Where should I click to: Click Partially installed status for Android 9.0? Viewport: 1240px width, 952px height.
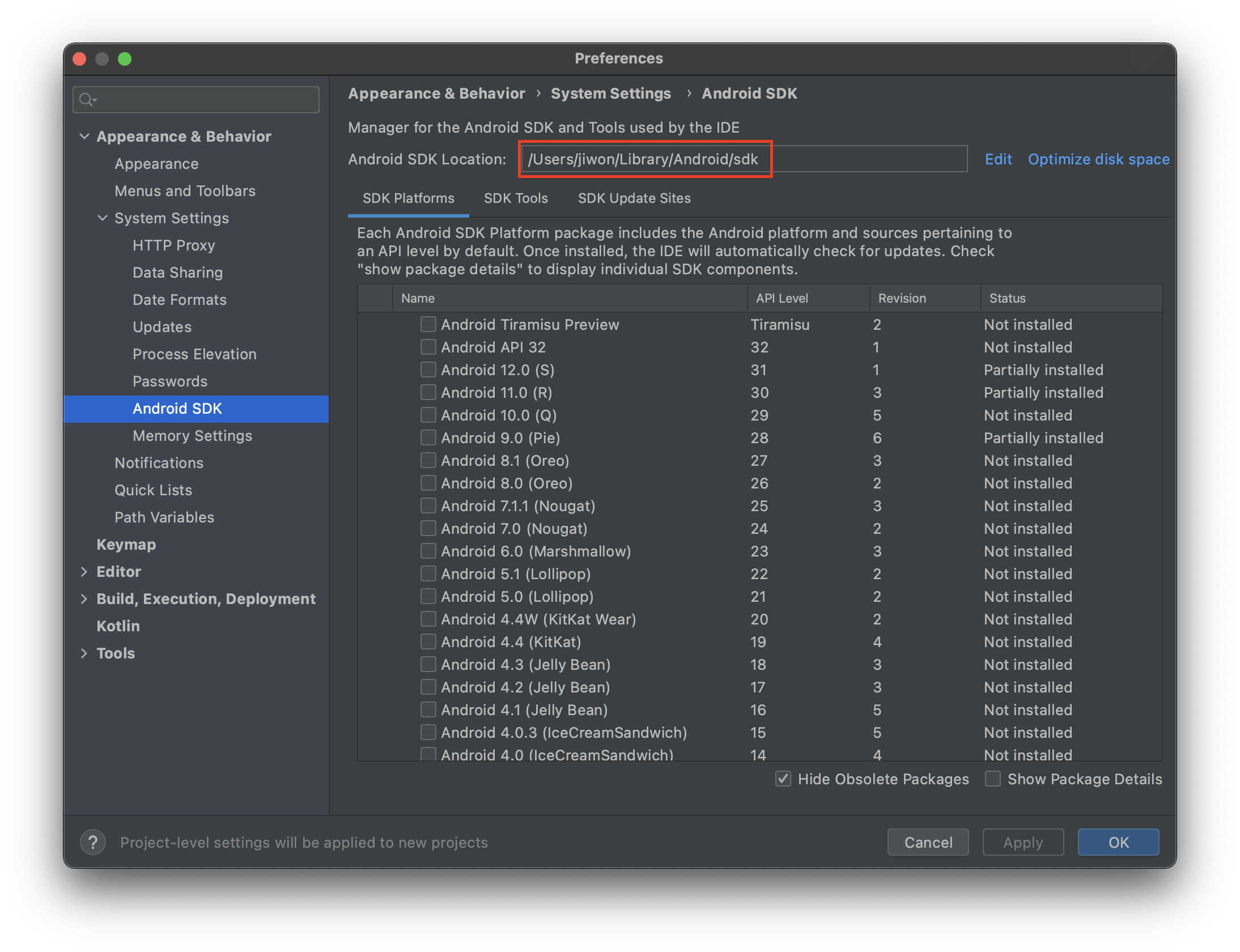(x=1043, y=437)
